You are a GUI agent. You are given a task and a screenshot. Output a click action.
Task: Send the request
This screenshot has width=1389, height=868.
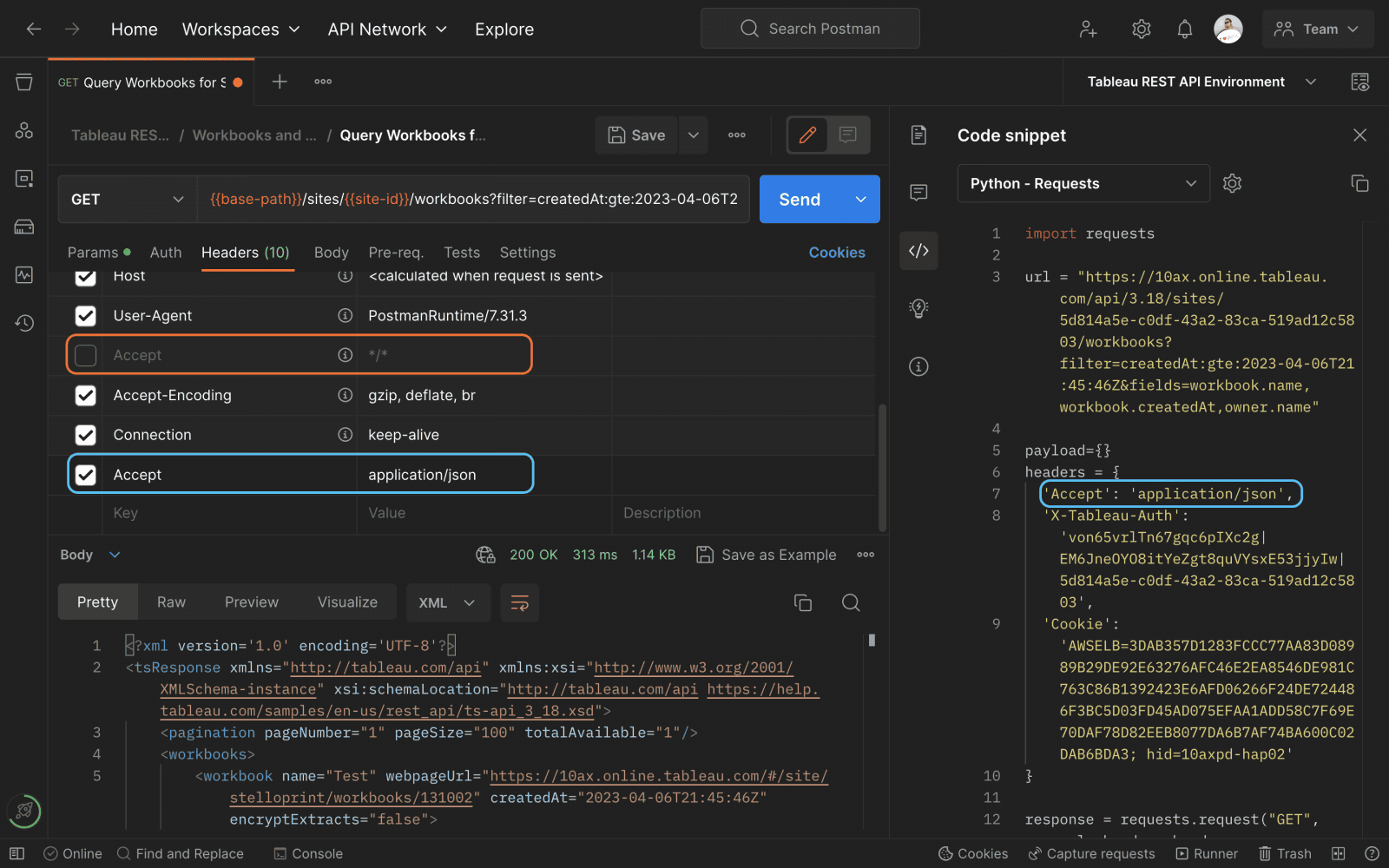coord(800,199)
